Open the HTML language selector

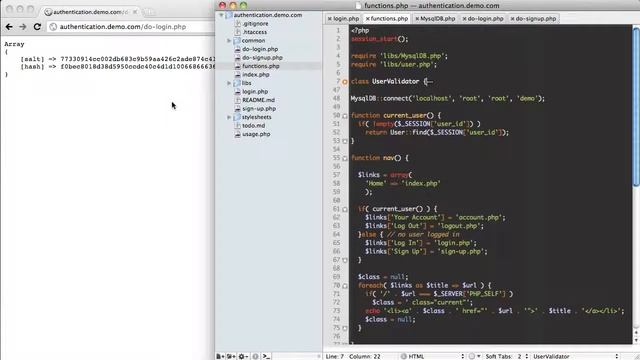(433, 356)
